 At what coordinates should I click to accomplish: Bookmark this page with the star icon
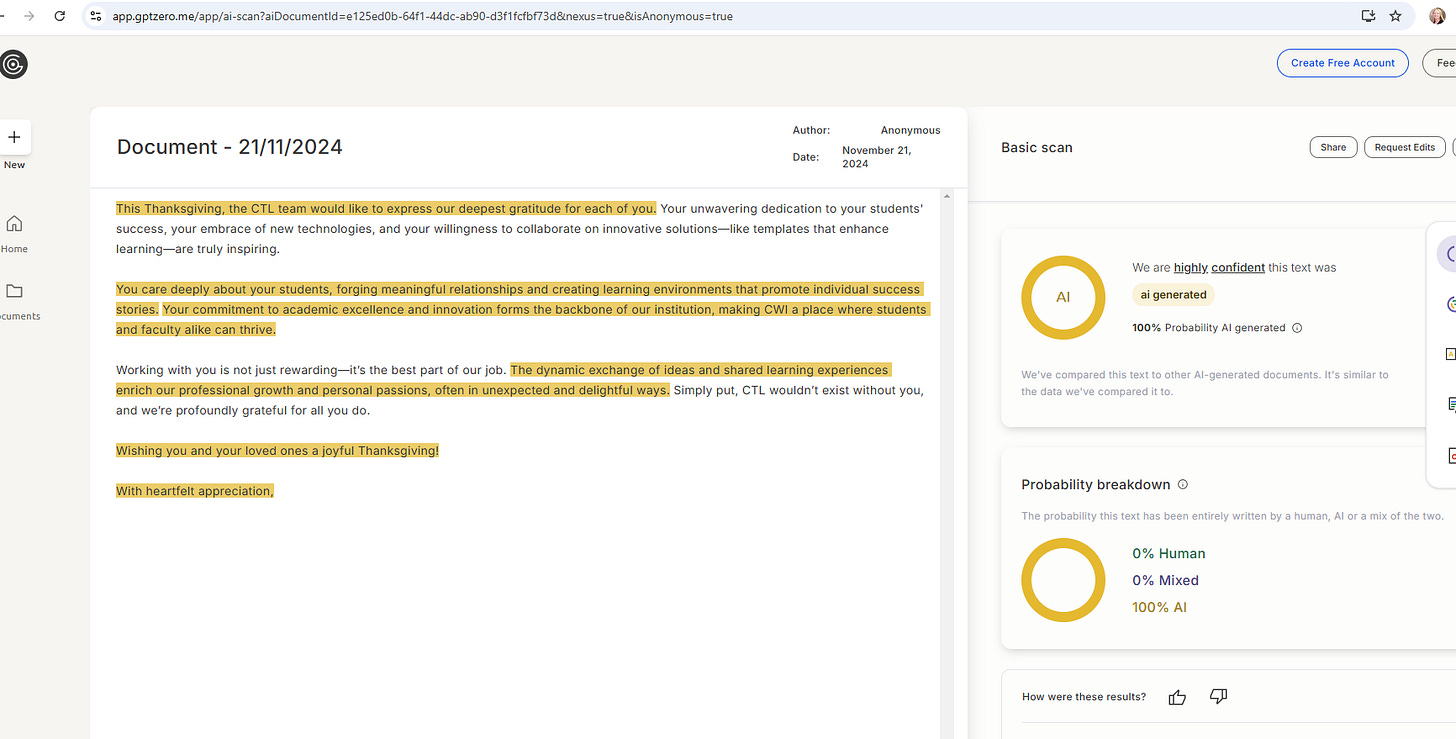[x=1395, y=16]
